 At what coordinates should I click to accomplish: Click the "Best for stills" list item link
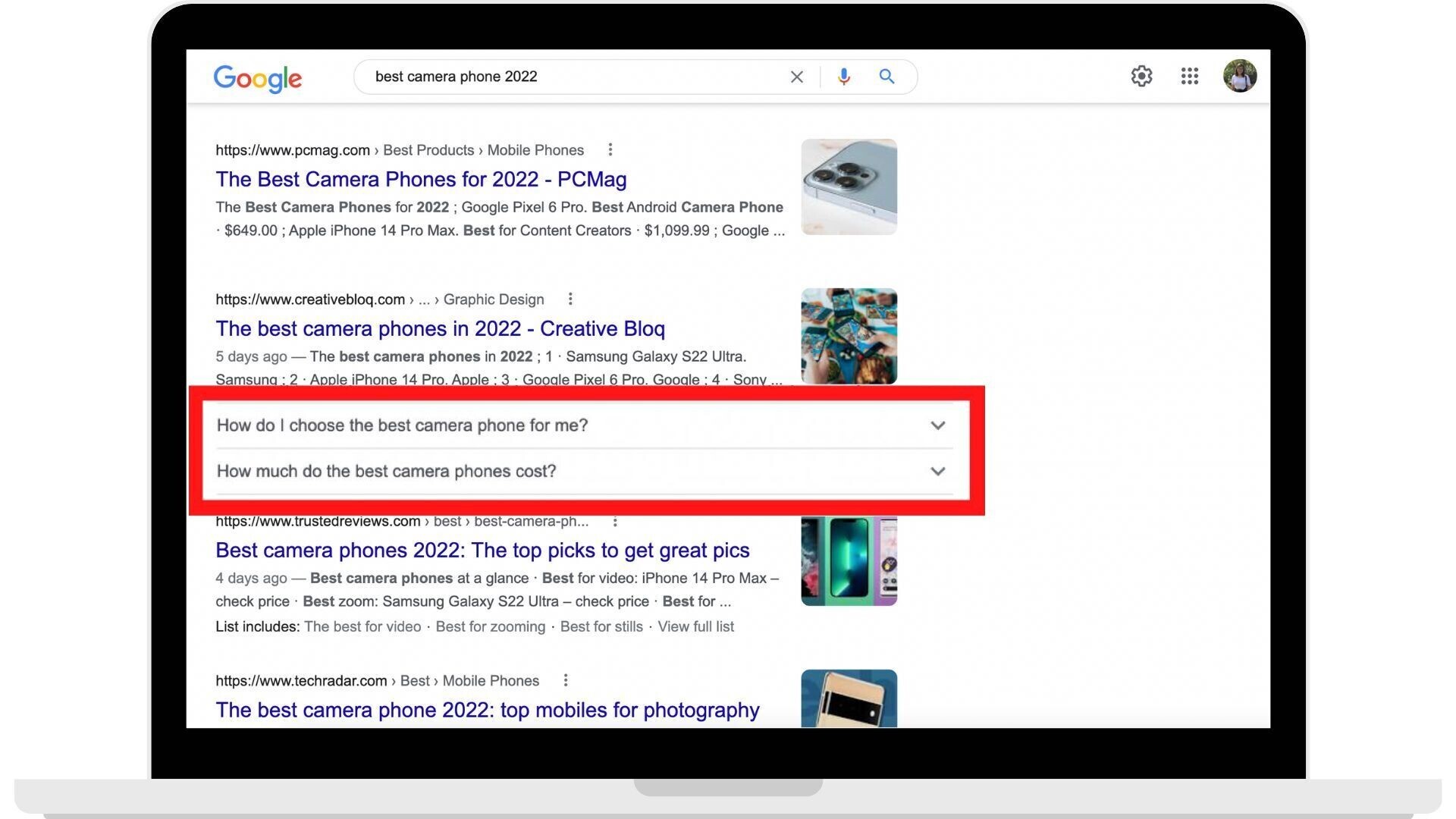point(601,626)
